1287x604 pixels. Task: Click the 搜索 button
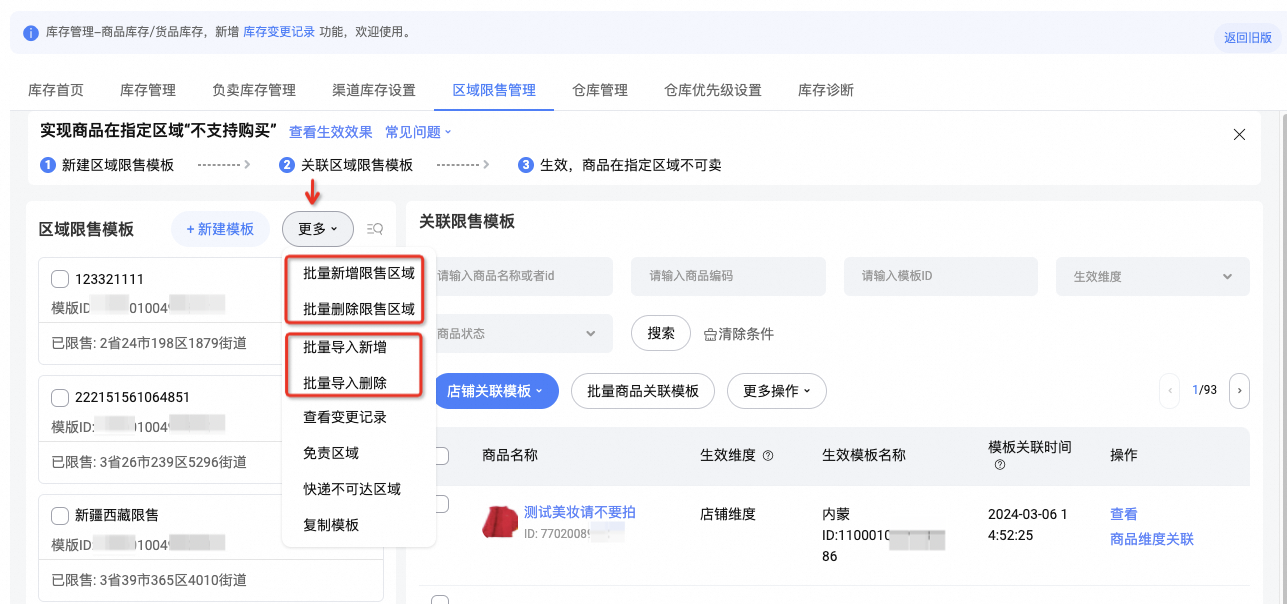[x=661, y=333]
